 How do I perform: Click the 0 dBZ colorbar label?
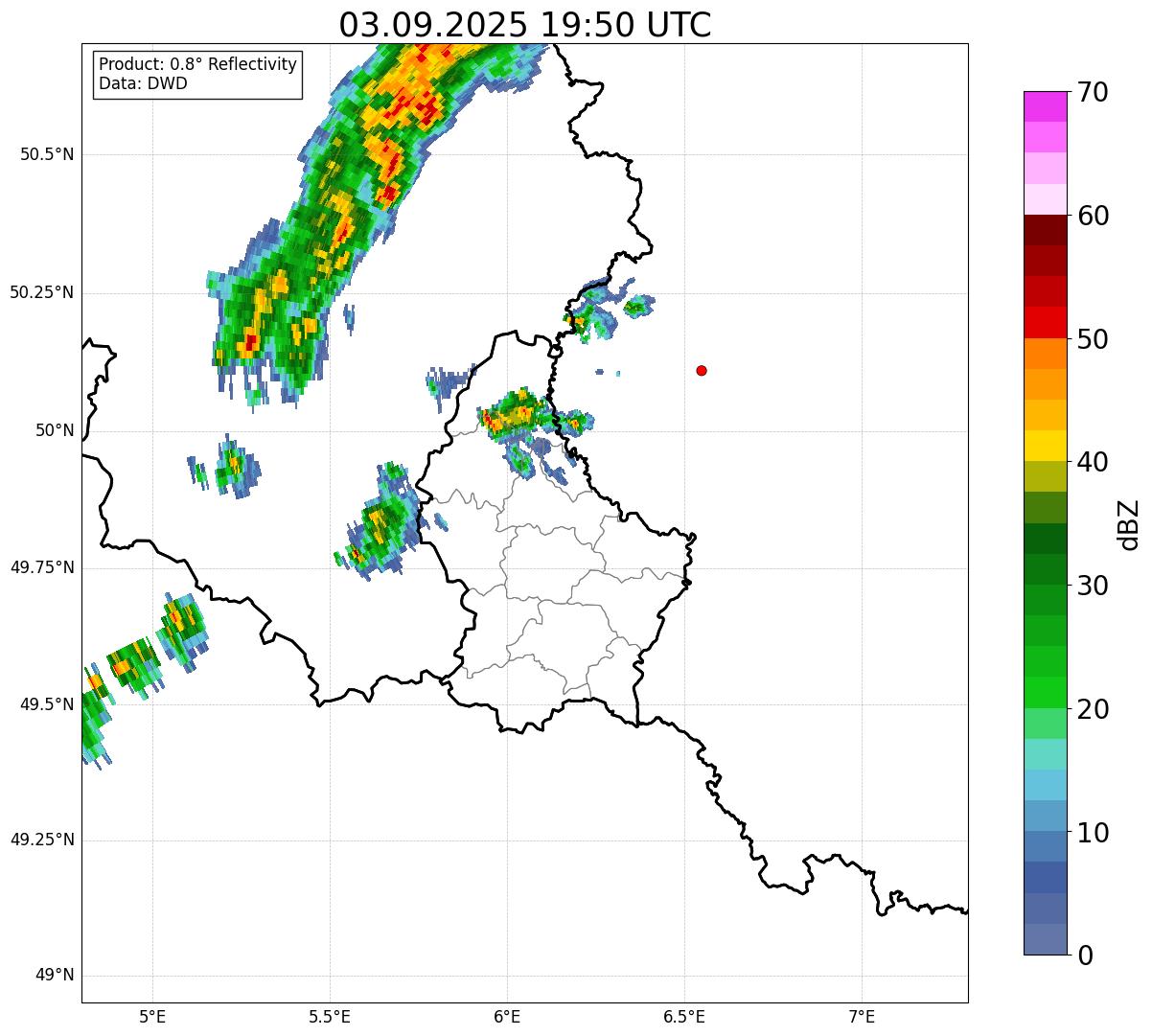click(1085, 955)
